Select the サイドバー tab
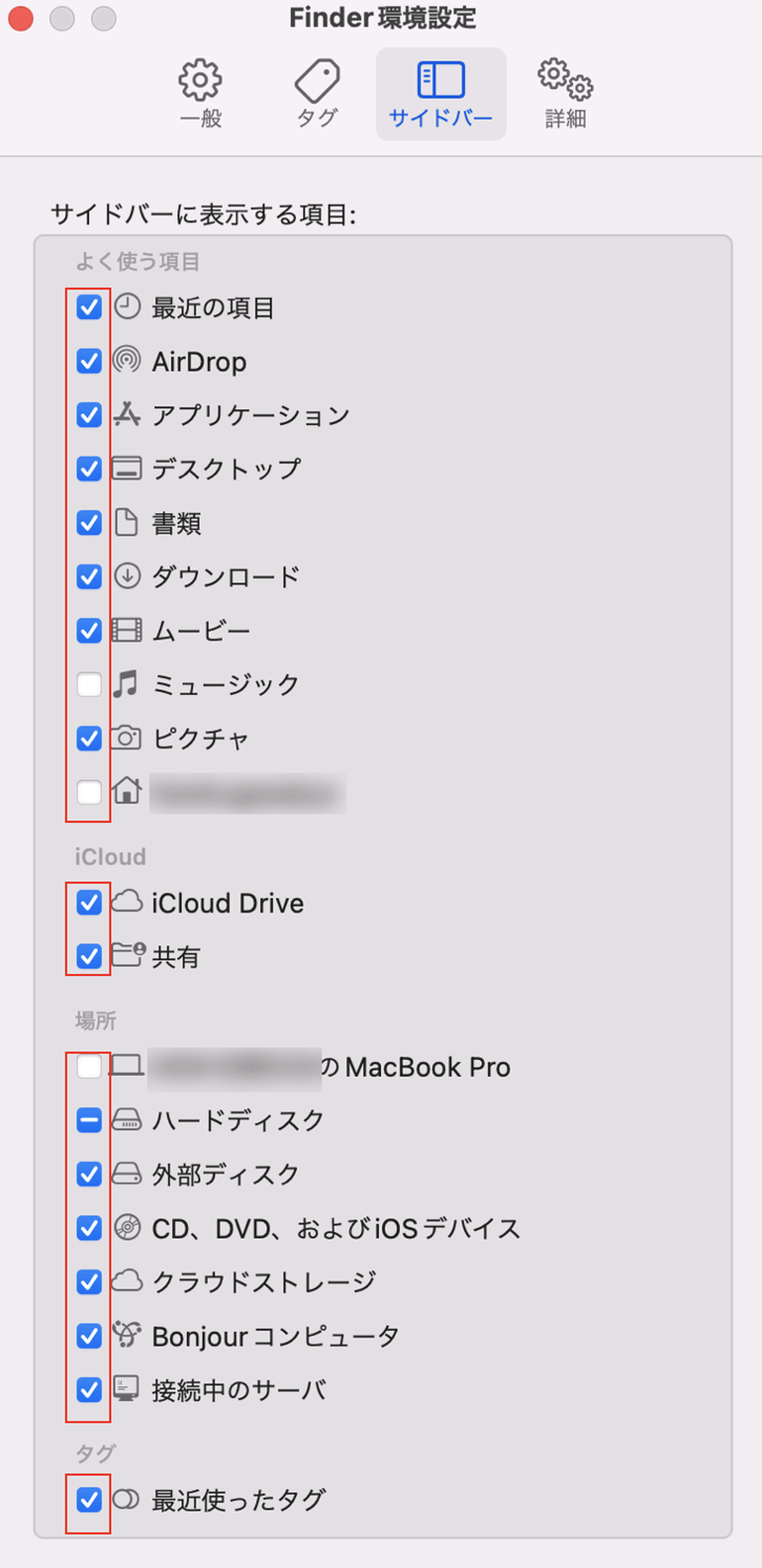 pos(441,94)
